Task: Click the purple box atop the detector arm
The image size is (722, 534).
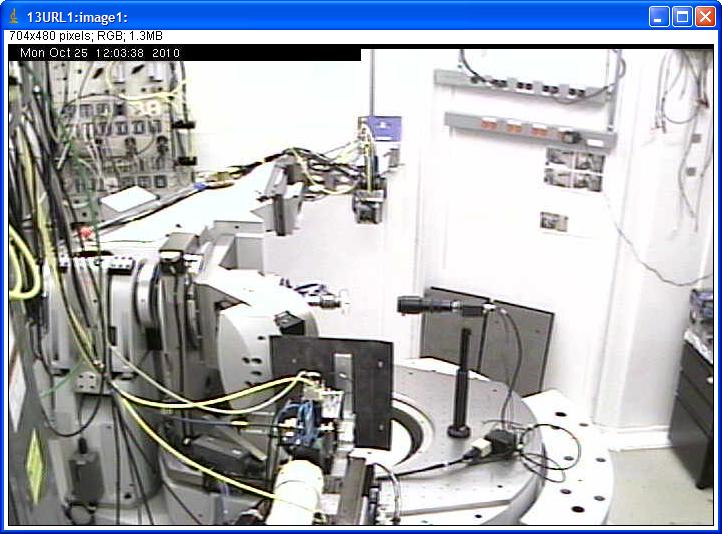Action: 380,131
